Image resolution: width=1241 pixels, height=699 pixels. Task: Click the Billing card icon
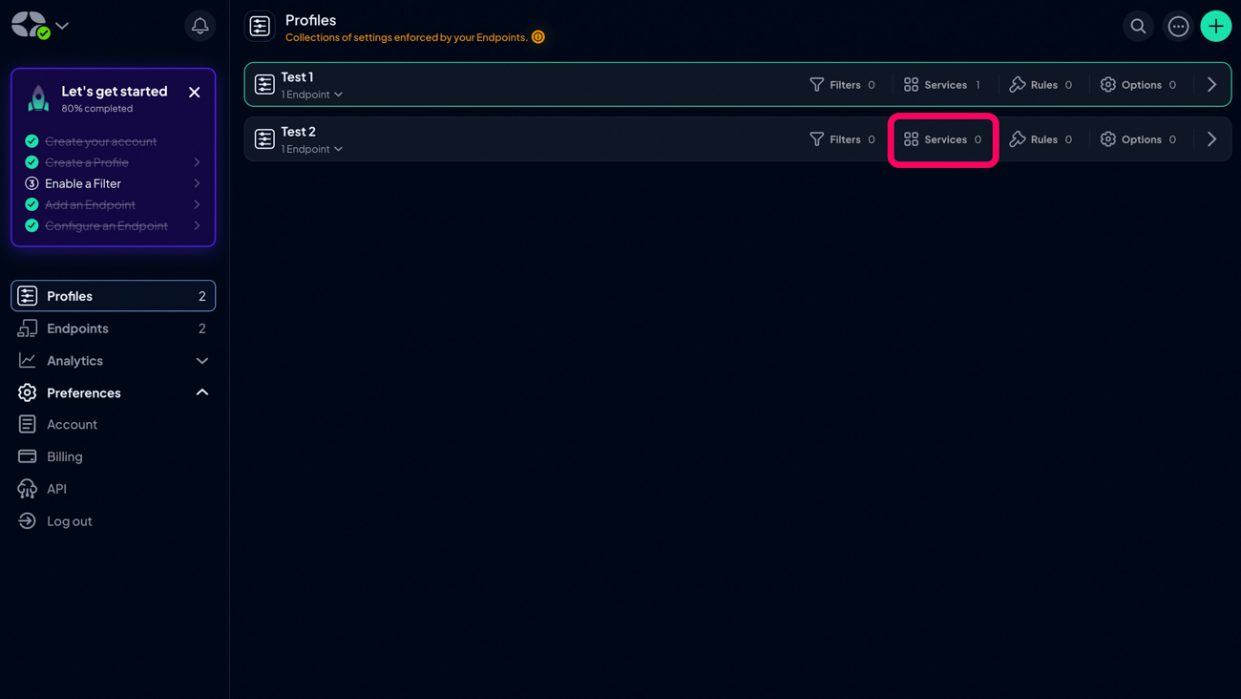[27, 456]
